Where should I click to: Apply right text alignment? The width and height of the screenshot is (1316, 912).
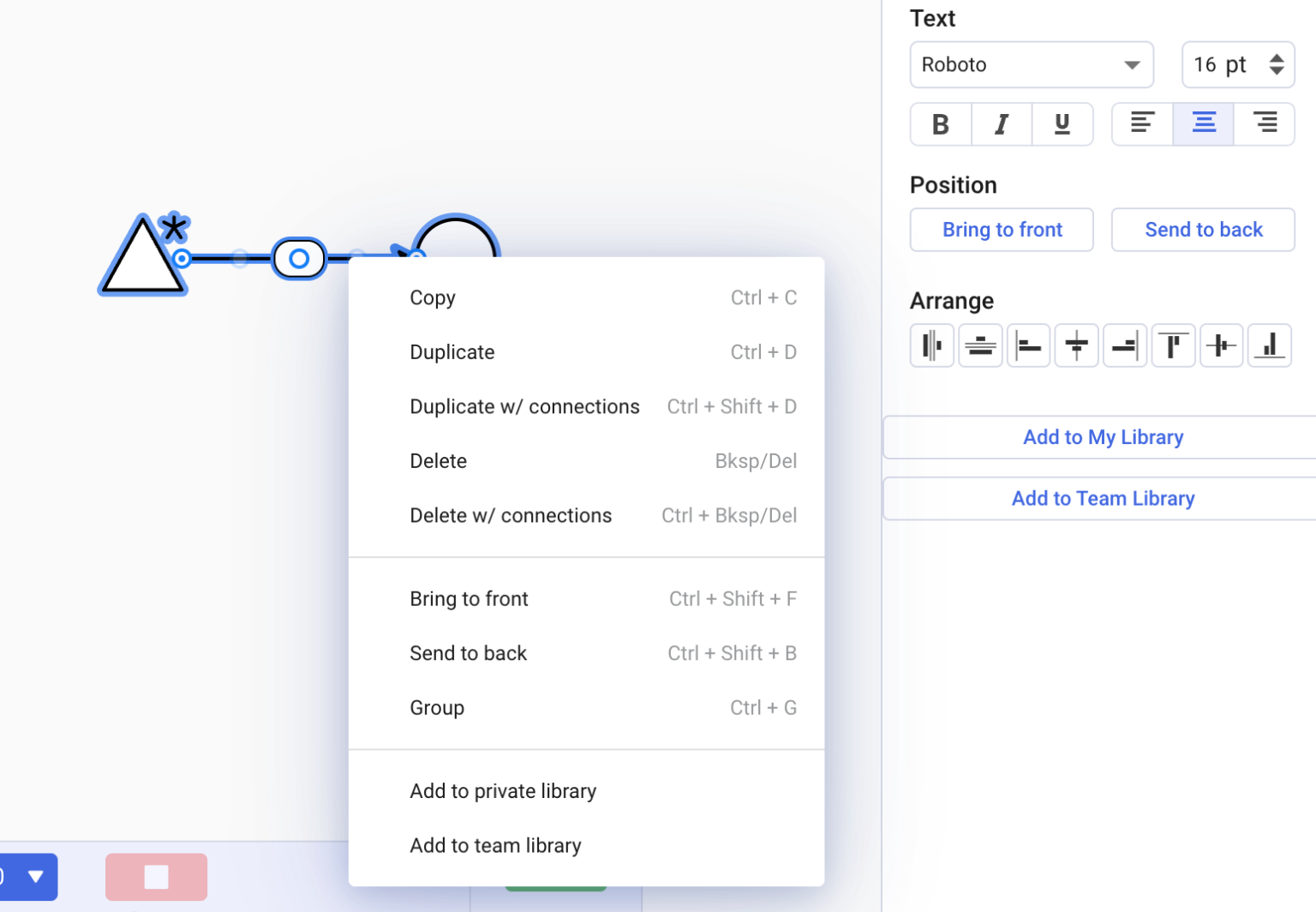(x=1265, y=123)
